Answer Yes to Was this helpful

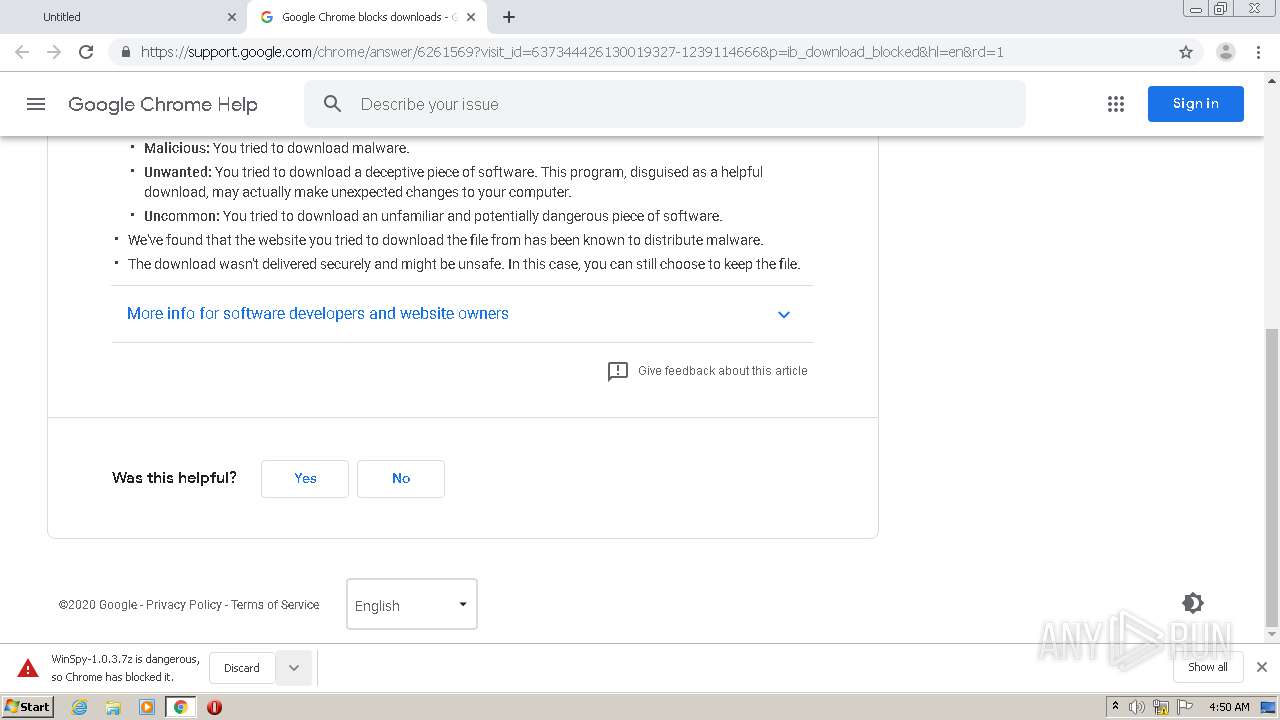305,479
